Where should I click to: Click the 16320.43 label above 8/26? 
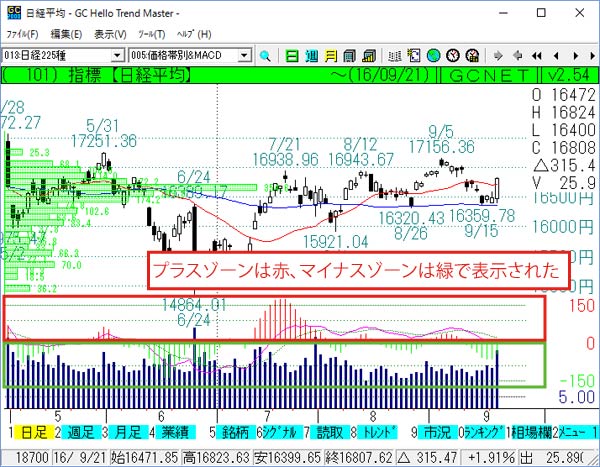click(x=411, y=218)
